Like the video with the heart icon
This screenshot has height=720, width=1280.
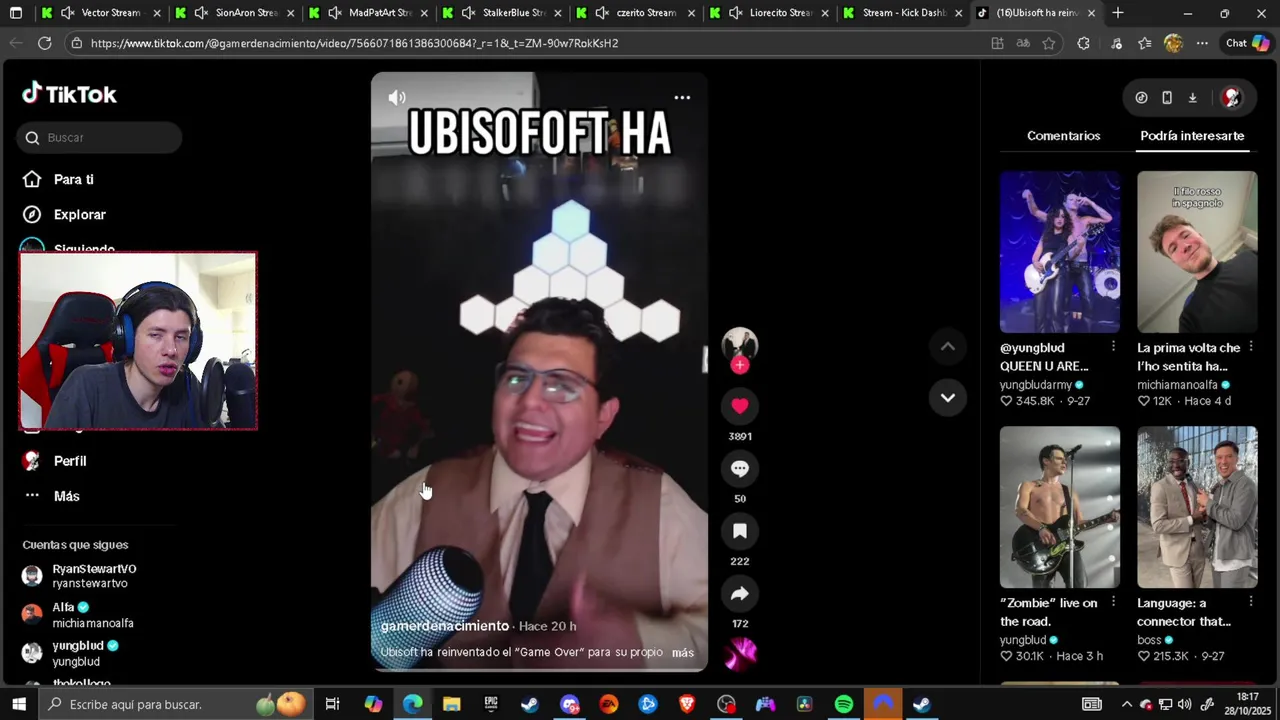pyautogui.click(x=740, y=406)
